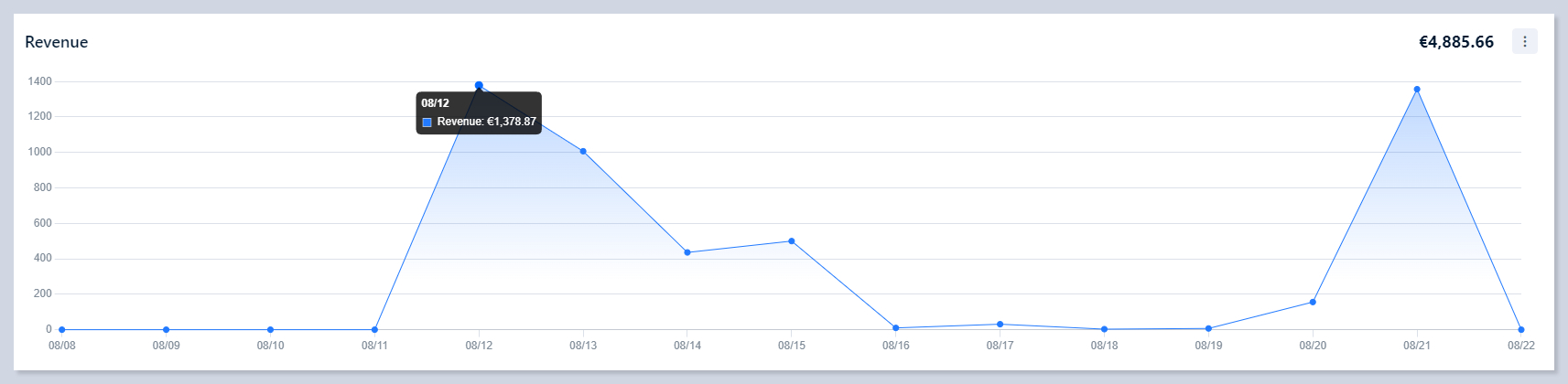The width and height of the screenshot is (1568, 384).
Task: Click the blue Revenue swatch in tooltip
Action: tap(427, 122)
